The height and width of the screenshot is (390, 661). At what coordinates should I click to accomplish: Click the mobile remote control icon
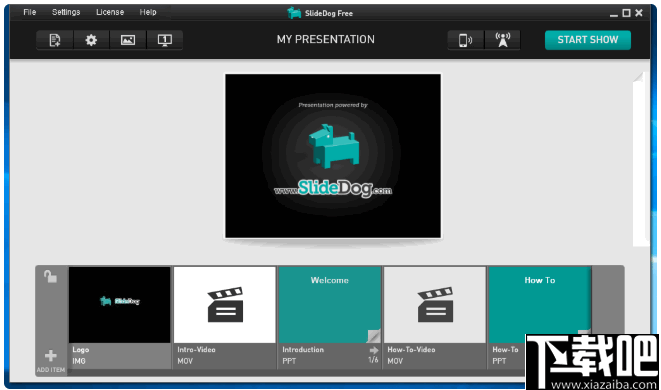(x=465, y=40)
